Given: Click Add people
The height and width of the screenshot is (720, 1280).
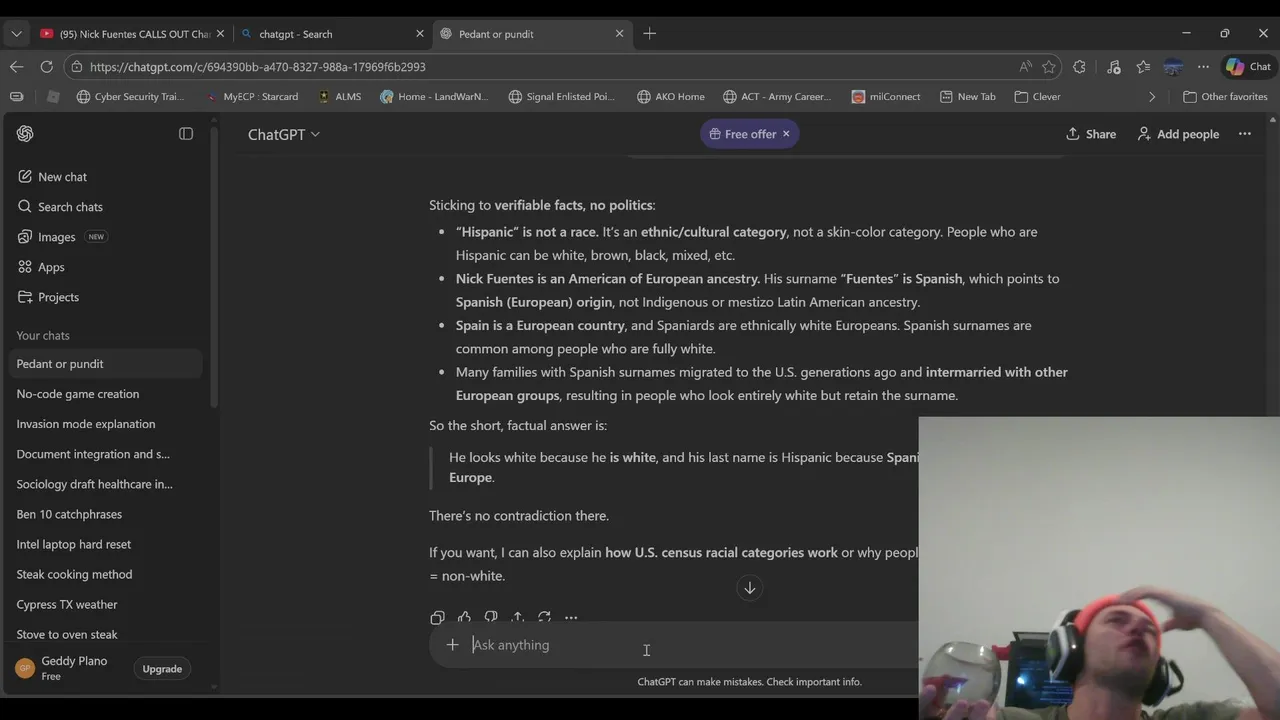Looking at the screenshot, I should click(1178, 134).
